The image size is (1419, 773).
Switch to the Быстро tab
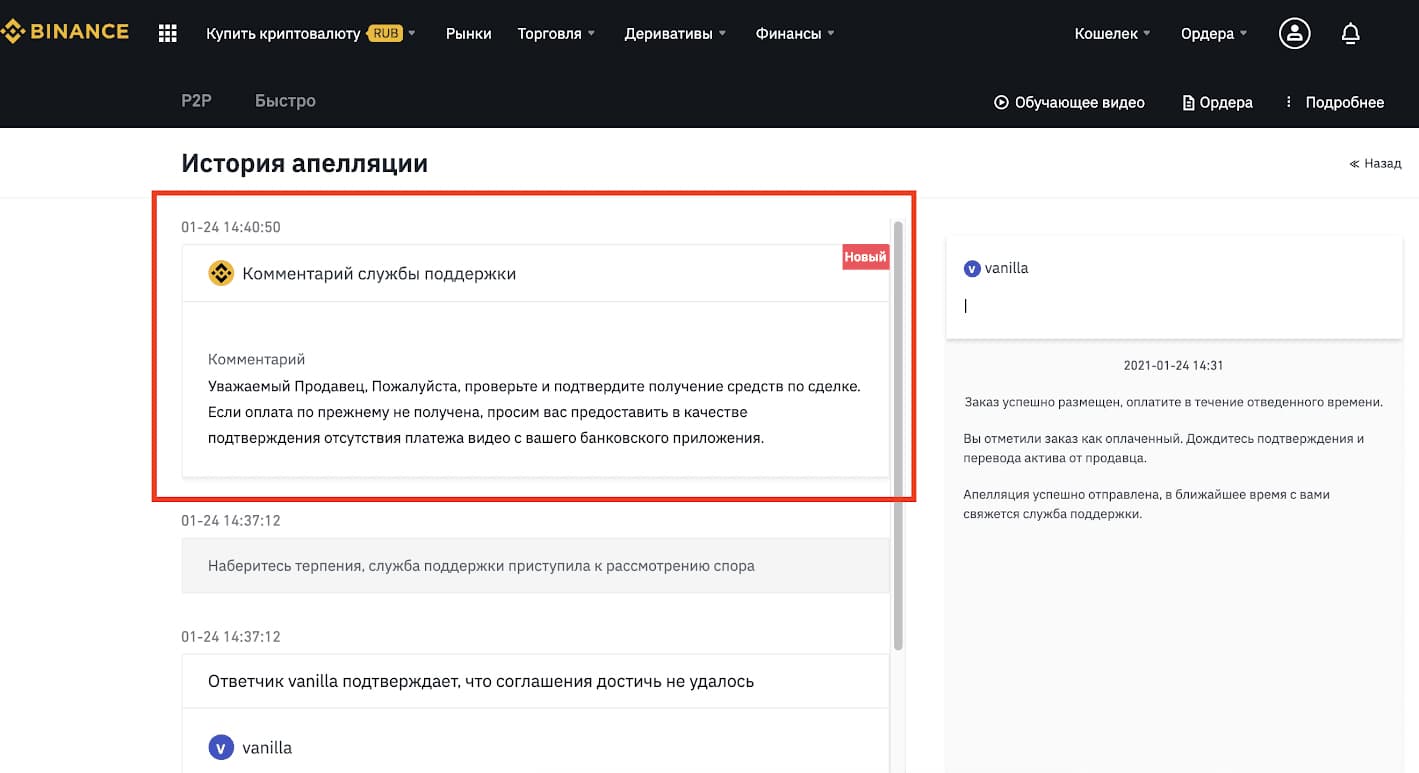coord(285,101)
